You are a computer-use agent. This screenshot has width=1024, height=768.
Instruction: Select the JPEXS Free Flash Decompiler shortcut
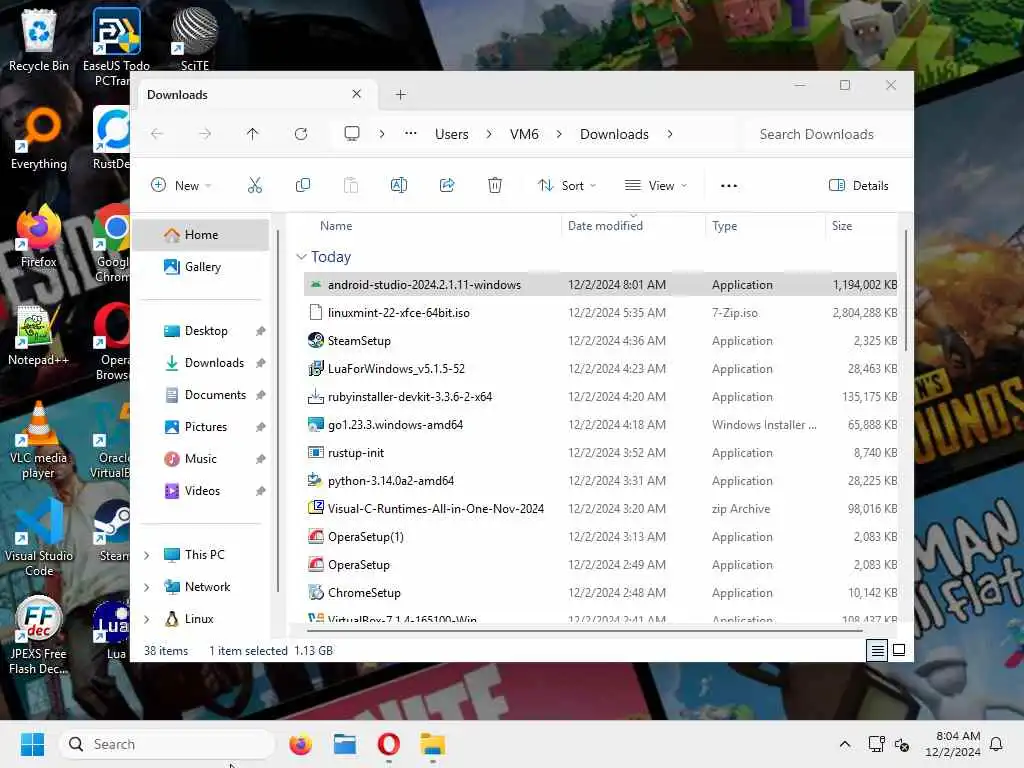[x=39, y=635]
